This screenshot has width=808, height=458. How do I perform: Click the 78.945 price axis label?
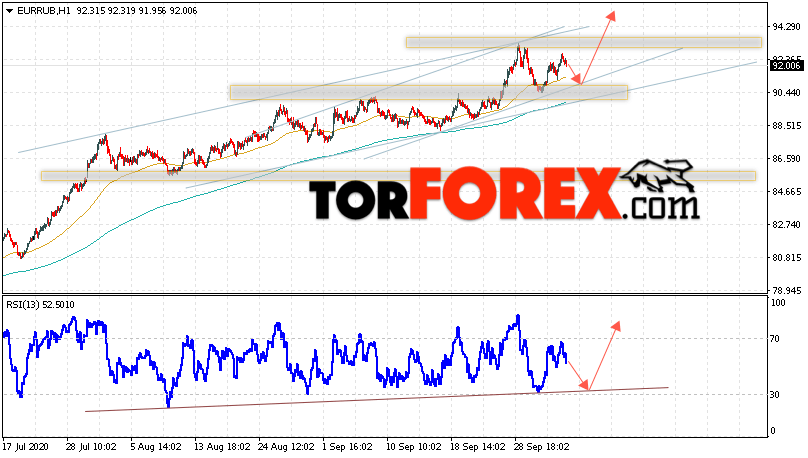click(x=786, y=290)
